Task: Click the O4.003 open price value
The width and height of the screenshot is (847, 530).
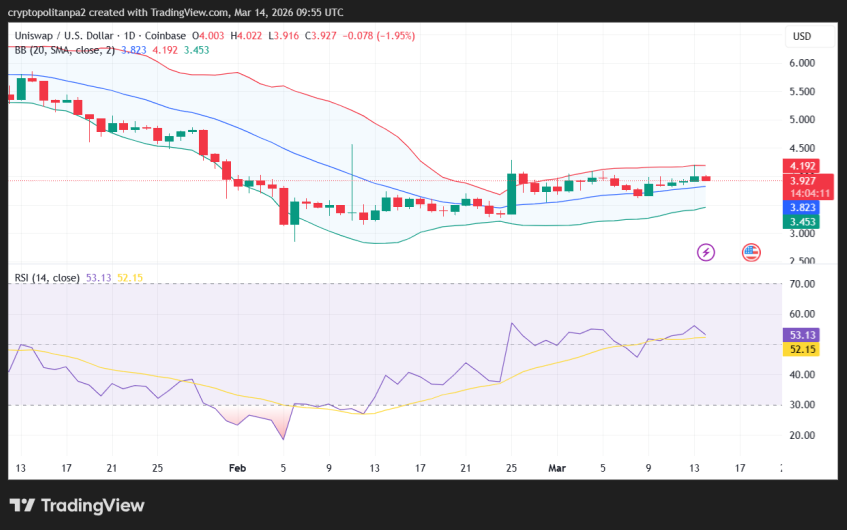Action: pos(208,36)
